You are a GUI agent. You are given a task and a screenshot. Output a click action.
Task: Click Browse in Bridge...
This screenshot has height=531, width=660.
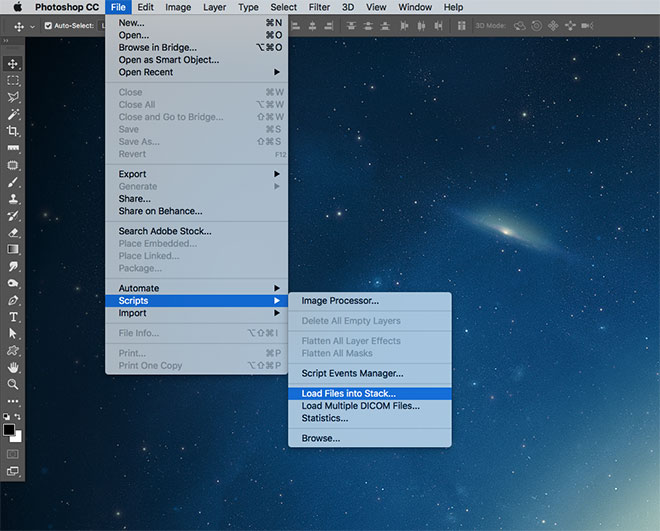pyautogui.click(x=197, y=48)
